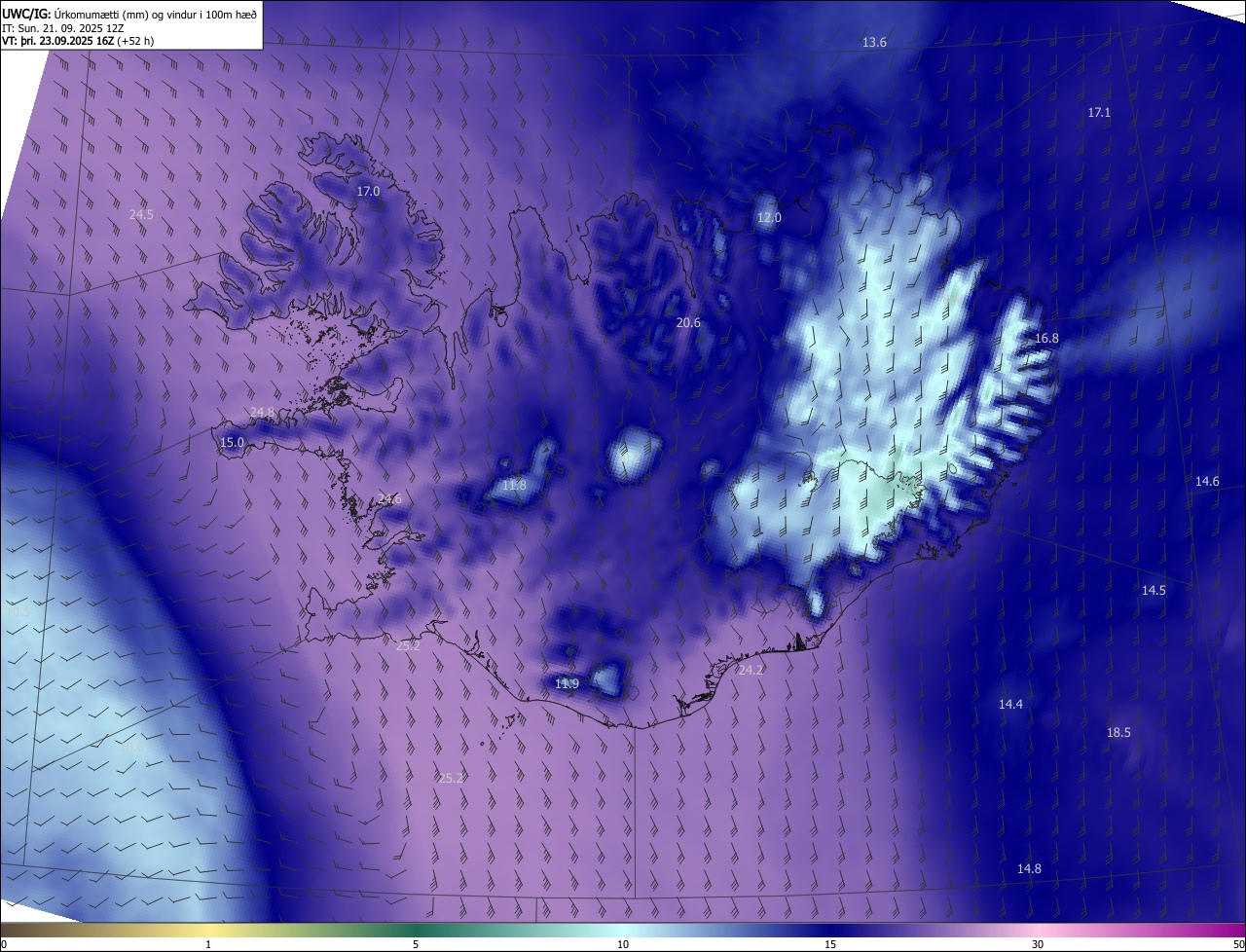The image size is (1246, 952).
Task: Click the color scale tick label 30
Action: click(1038, 944)
